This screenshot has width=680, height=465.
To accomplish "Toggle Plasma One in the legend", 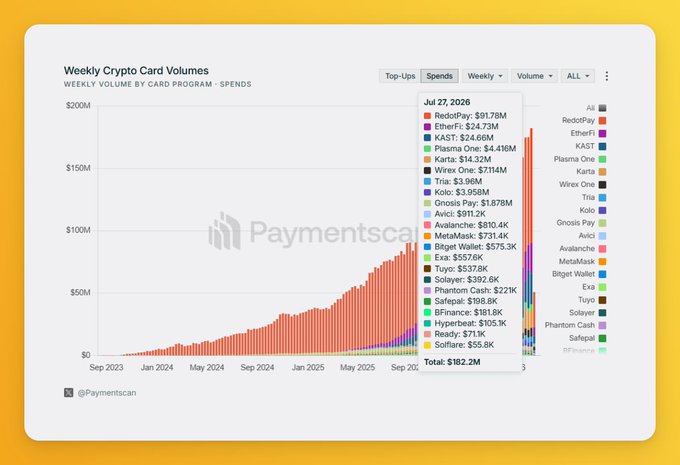I will pos(580,159).
